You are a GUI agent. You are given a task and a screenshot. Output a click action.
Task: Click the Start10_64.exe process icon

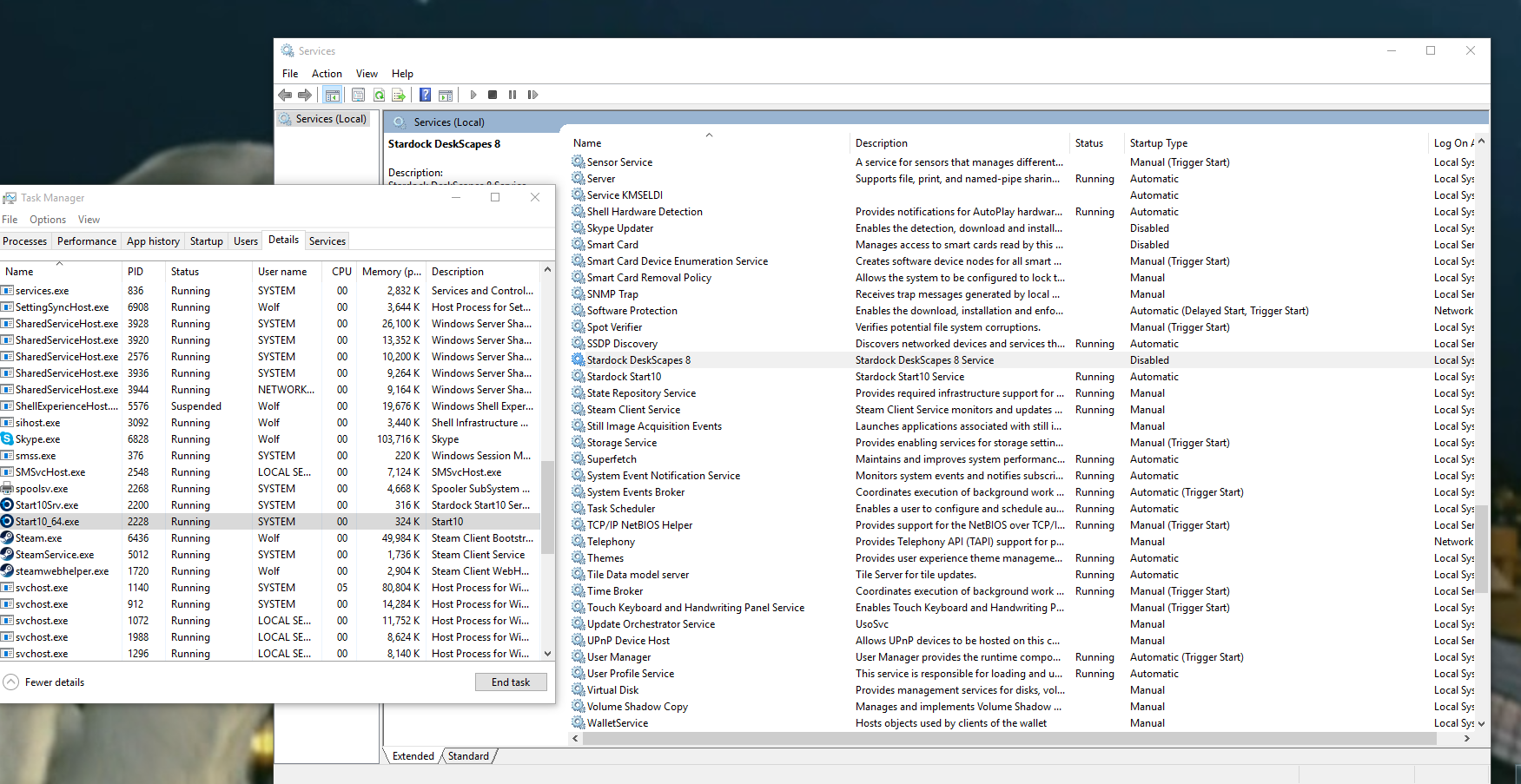pos(7,522)
